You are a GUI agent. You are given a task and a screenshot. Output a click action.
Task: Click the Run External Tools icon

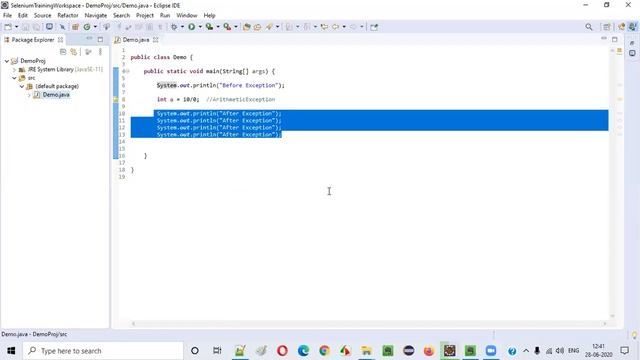tap(227, 27)
